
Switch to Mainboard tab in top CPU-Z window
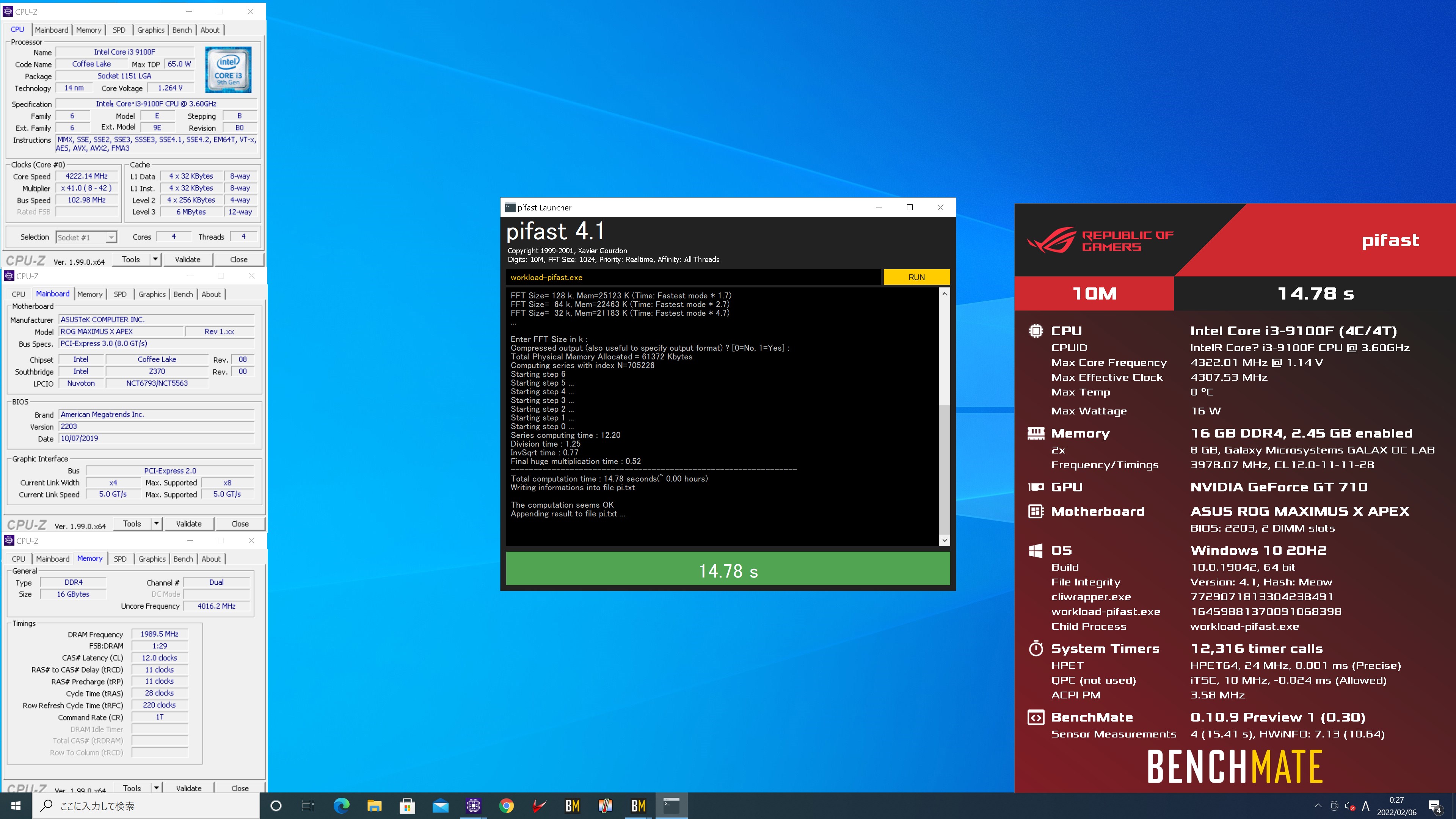(52, 30)
